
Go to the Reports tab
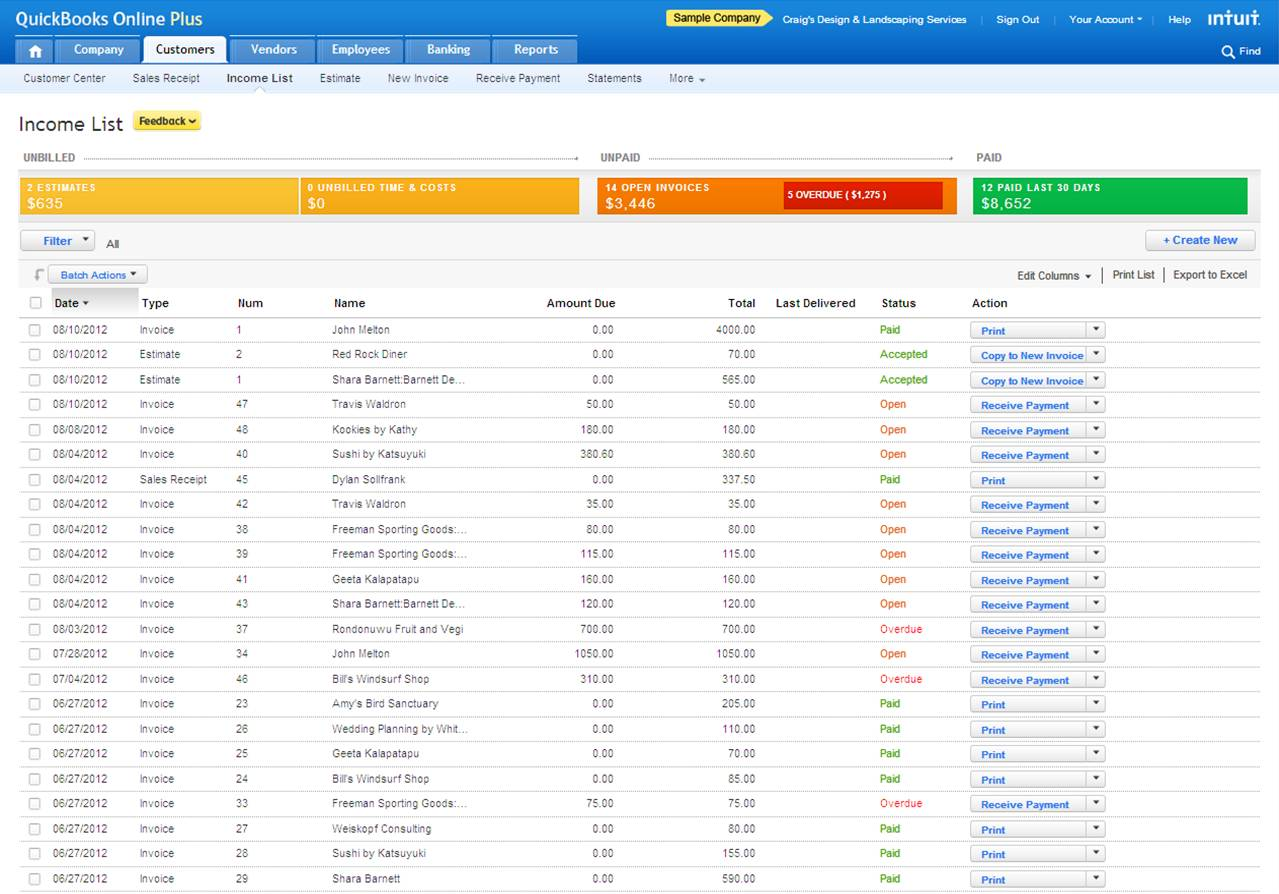click(x=536, y=50)
